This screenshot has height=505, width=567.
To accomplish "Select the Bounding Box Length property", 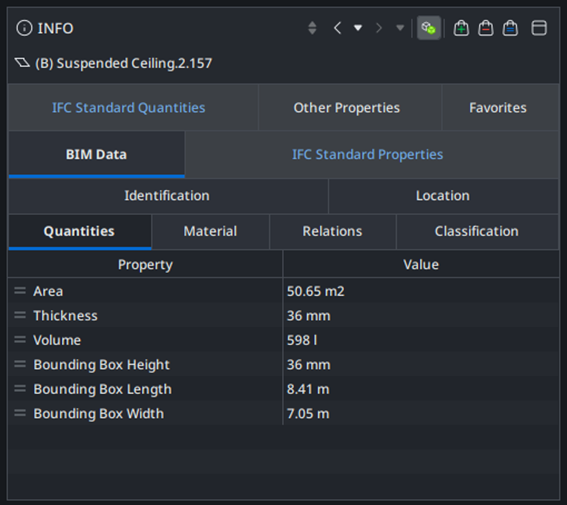I will (103, 389).
